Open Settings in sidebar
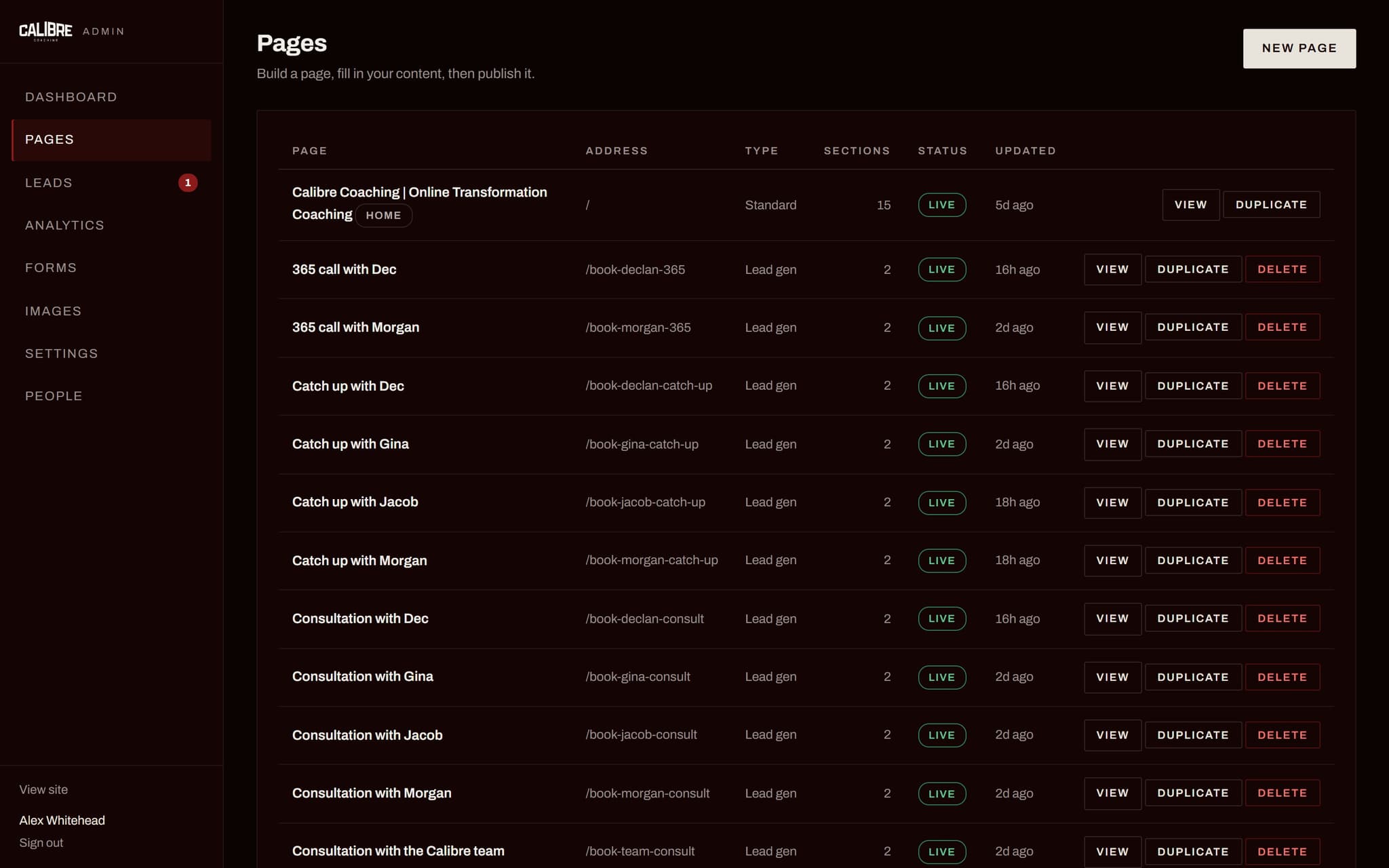The height and width of the screenshot is (868, 1389). (x=112, y=353)
